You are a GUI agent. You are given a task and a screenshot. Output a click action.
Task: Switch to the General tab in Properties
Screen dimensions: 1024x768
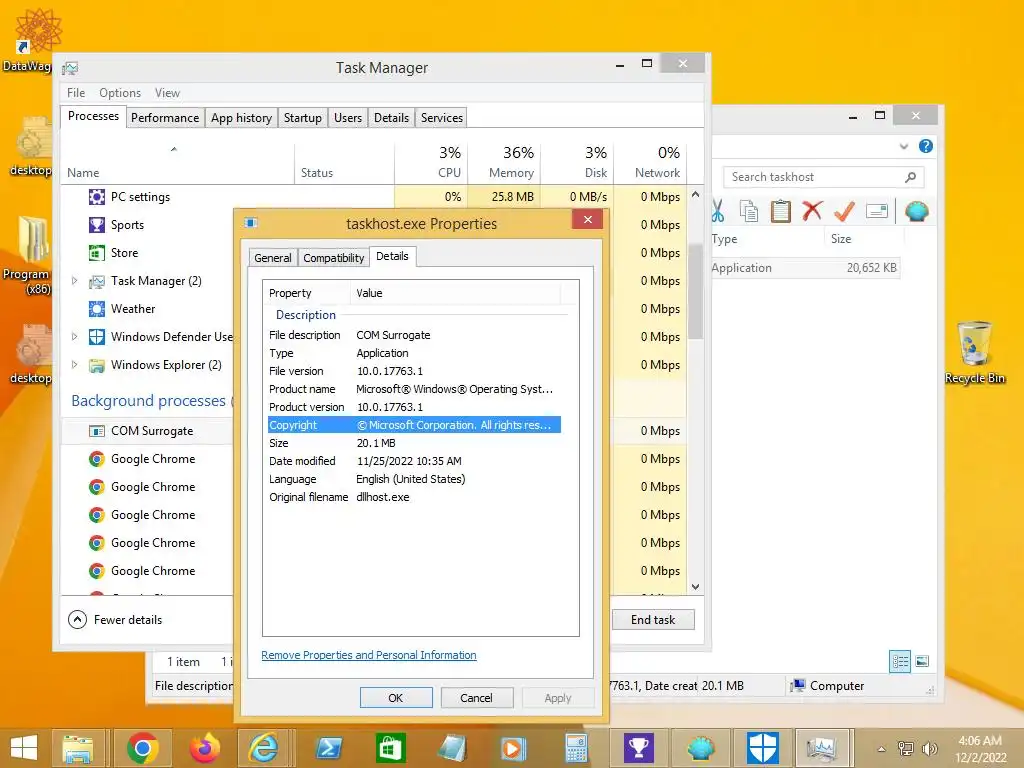(273, 258)
